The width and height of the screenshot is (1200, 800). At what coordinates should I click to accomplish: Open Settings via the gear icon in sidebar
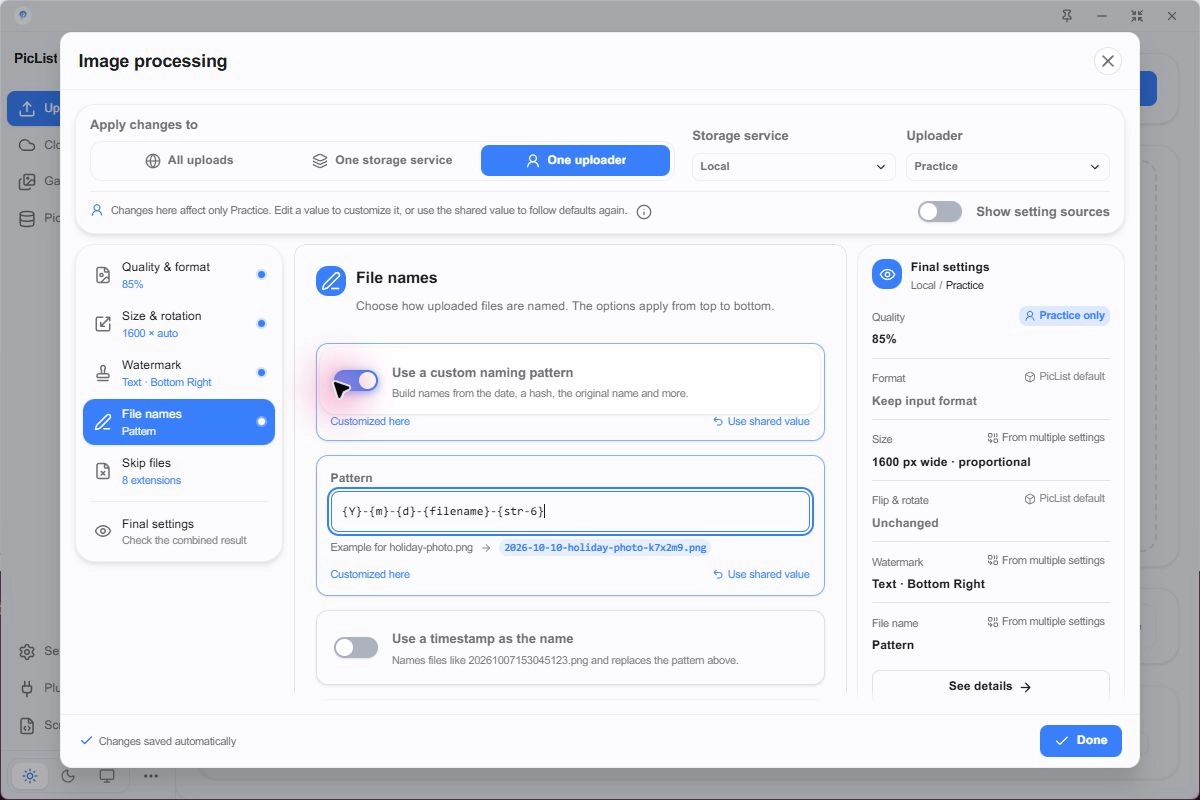click(x=27, y=652)
